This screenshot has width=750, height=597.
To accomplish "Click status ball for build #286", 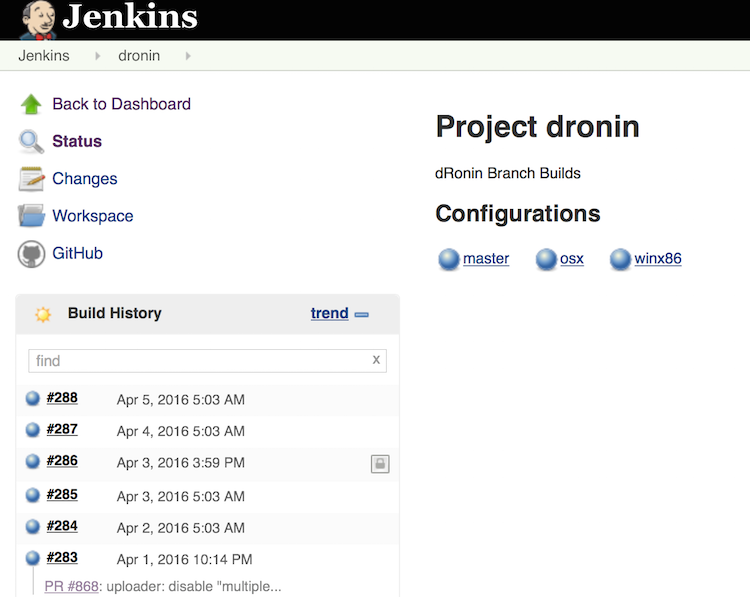I will [x=33, y=461].
